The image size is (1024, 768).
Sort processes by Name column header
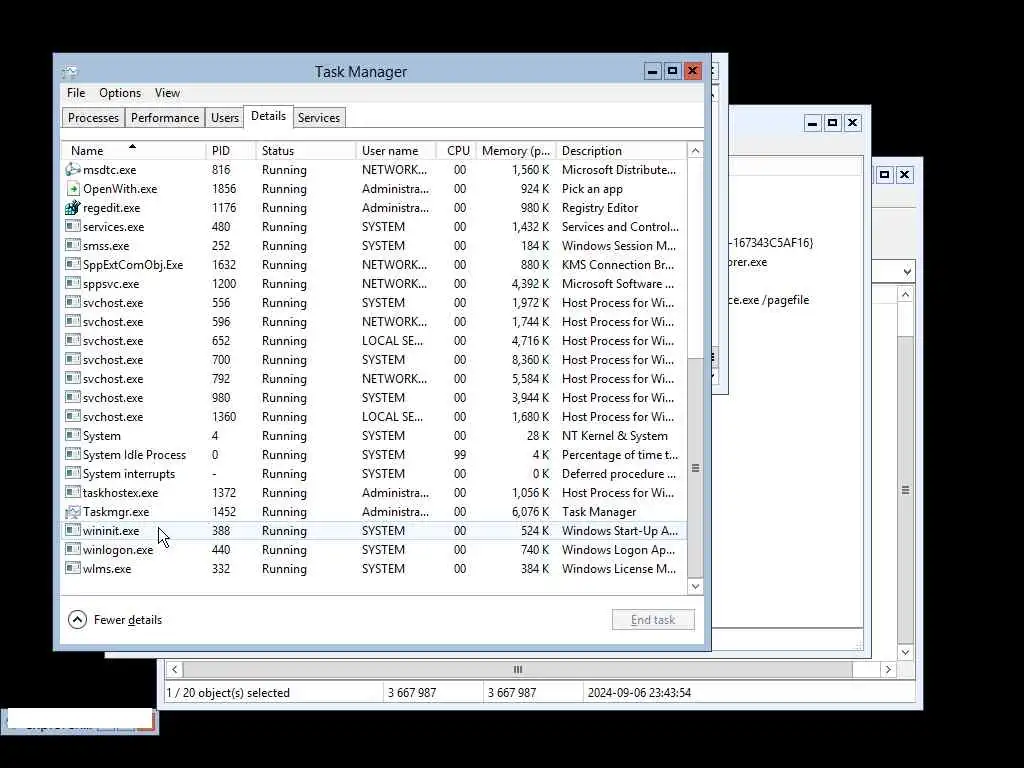[133, 150]
